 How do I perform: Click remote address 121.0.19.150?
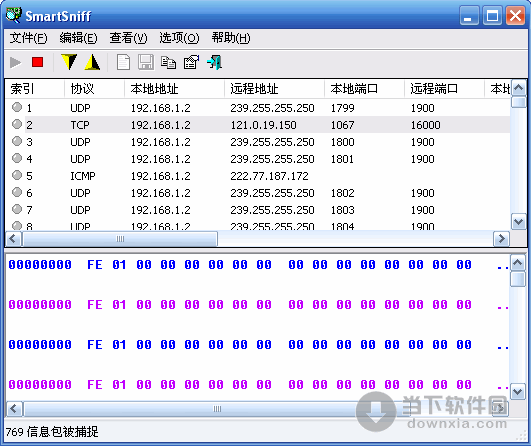[x=263, y=125]
